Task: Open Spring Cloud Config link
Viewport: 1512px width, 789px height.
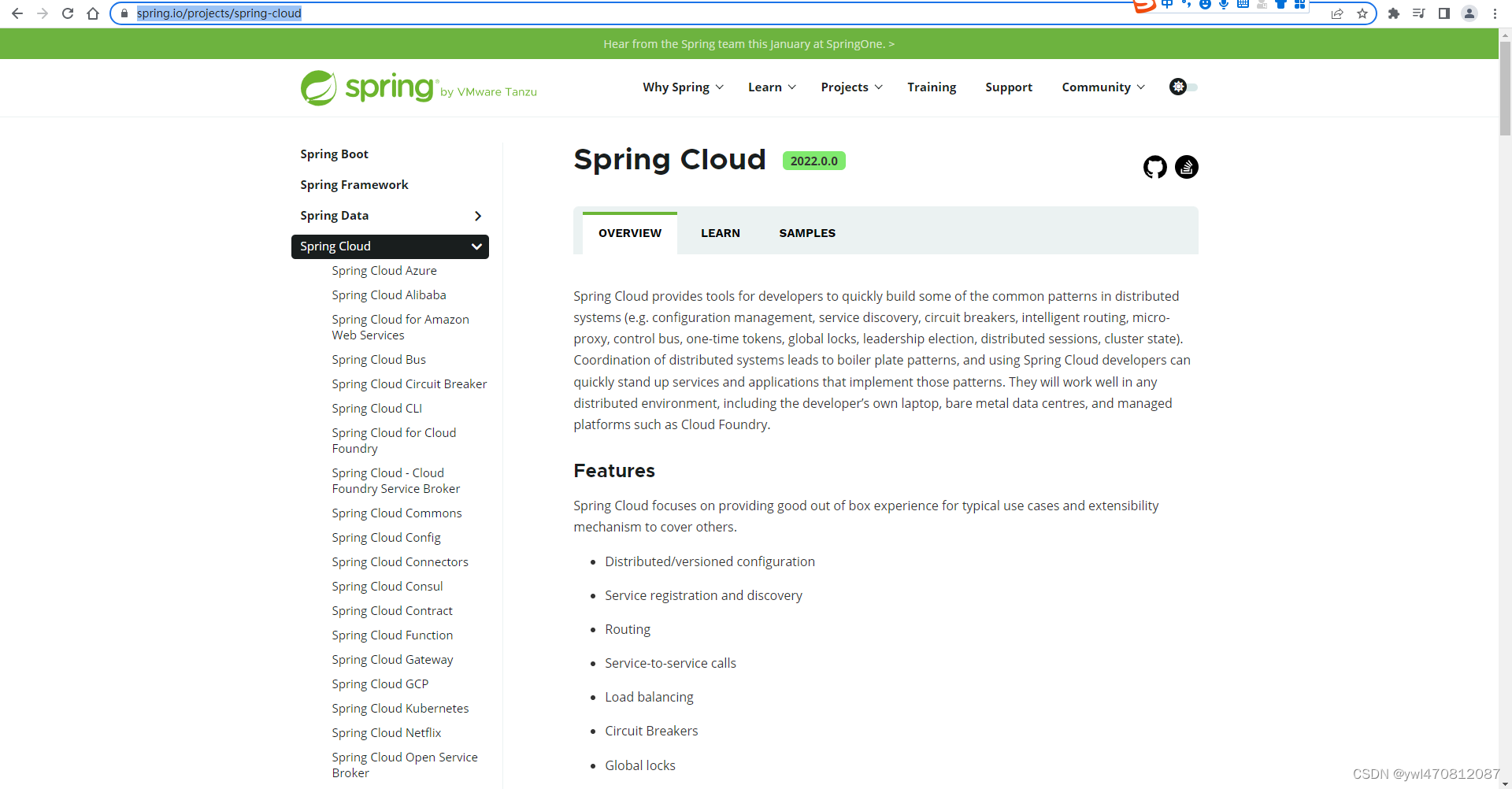Action: pyautogui.click(x=386, y=538)
